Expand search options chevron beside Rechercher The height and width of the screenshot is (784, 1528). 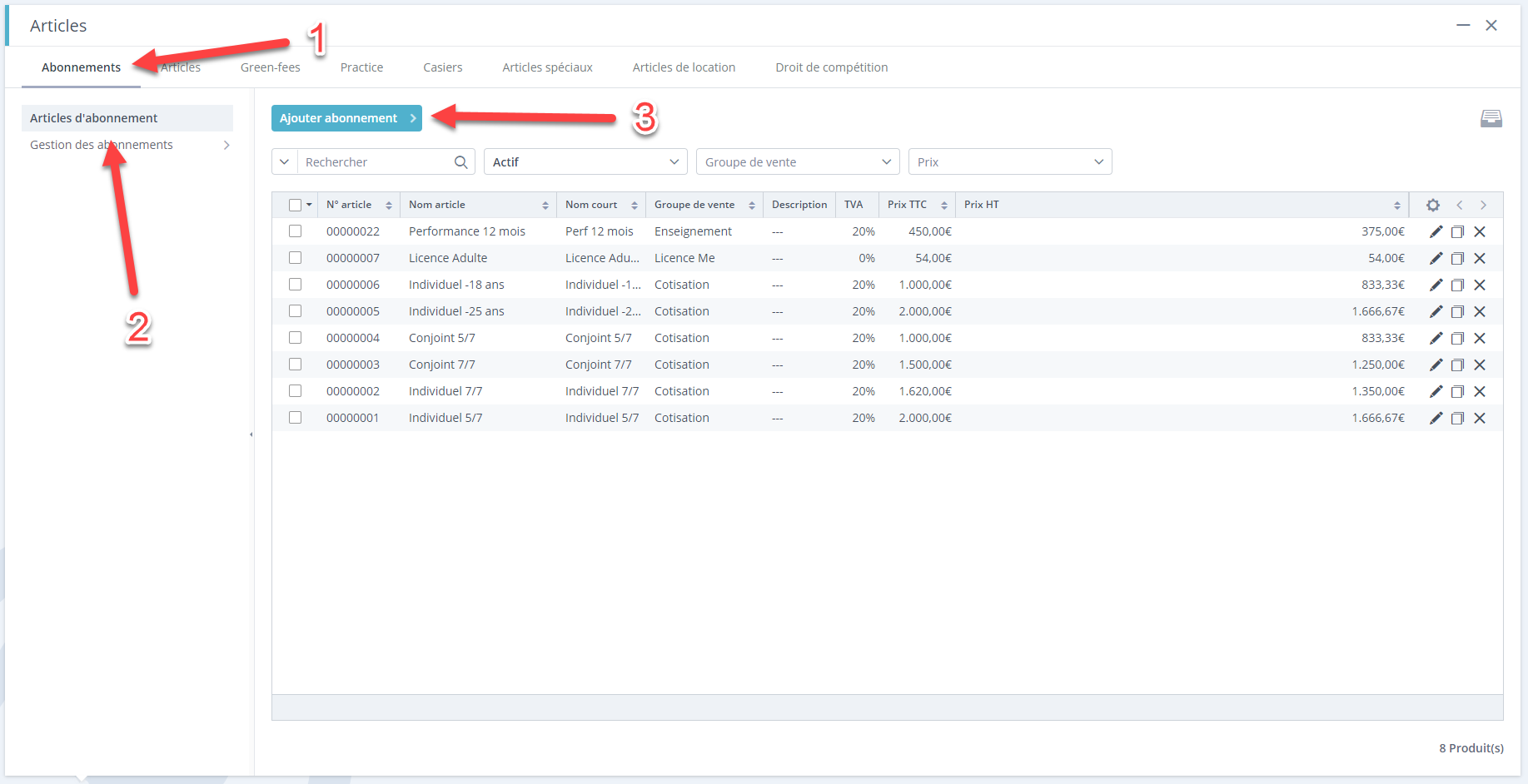pyautogui.click(x=285, y=161)
